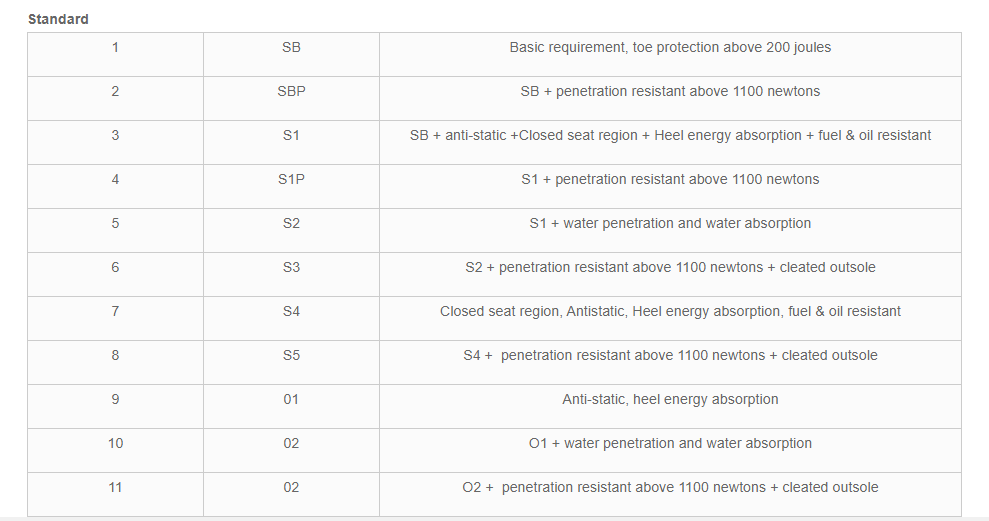Select "S1 + water penetration" description cell
The image size is (989, 521).
click(670, 223)
